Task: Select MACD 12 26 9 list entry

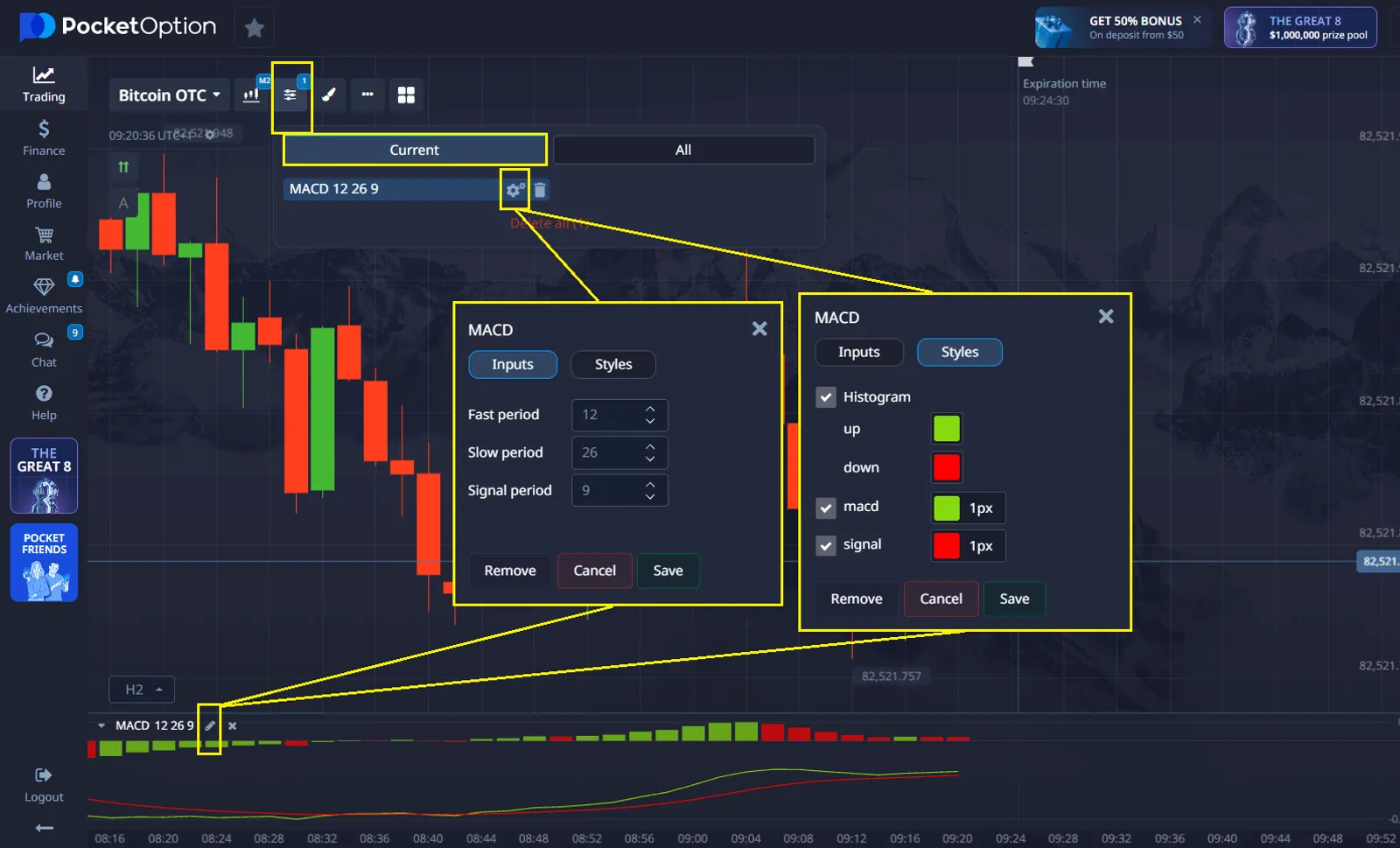Action: [391, 189]
